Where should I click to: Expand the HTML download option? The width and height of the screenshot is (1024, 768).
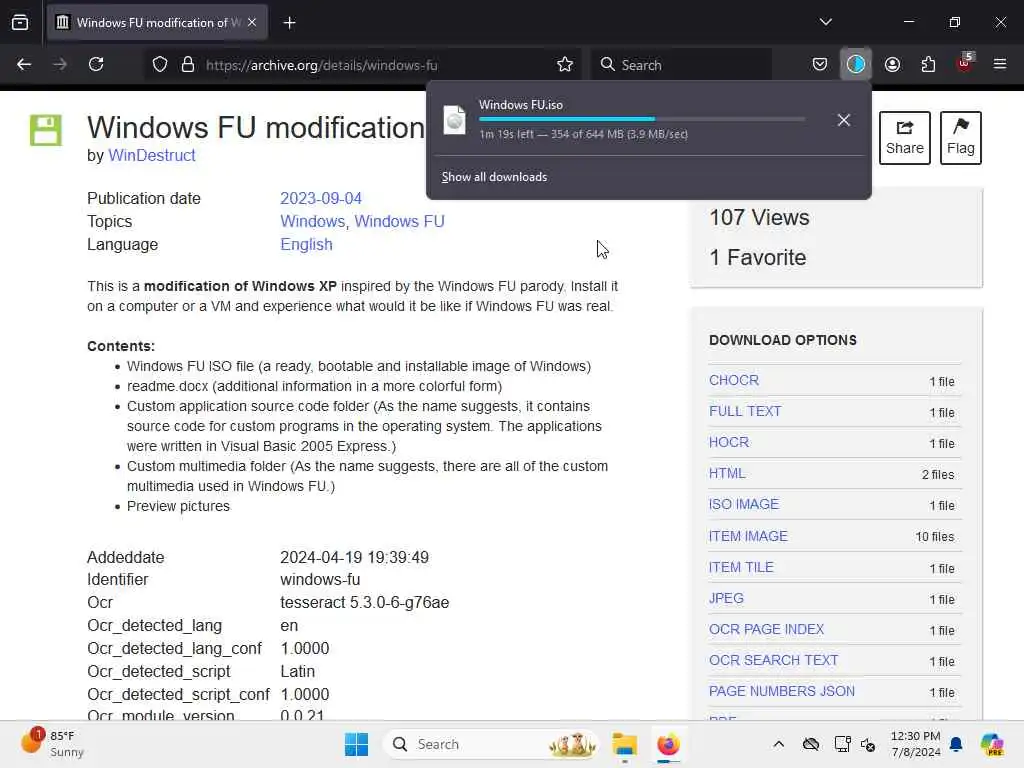click(727, 473)
